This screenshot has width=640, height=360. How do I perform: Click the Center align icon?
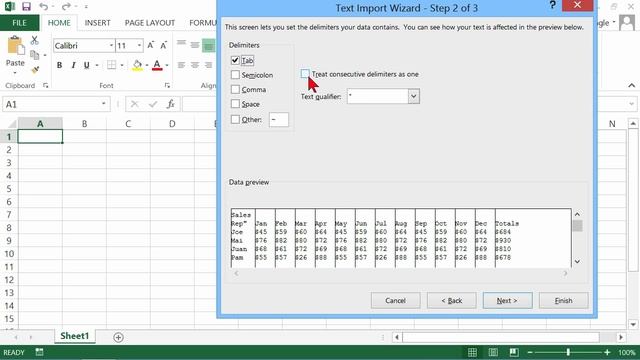[x=195, y=65]
